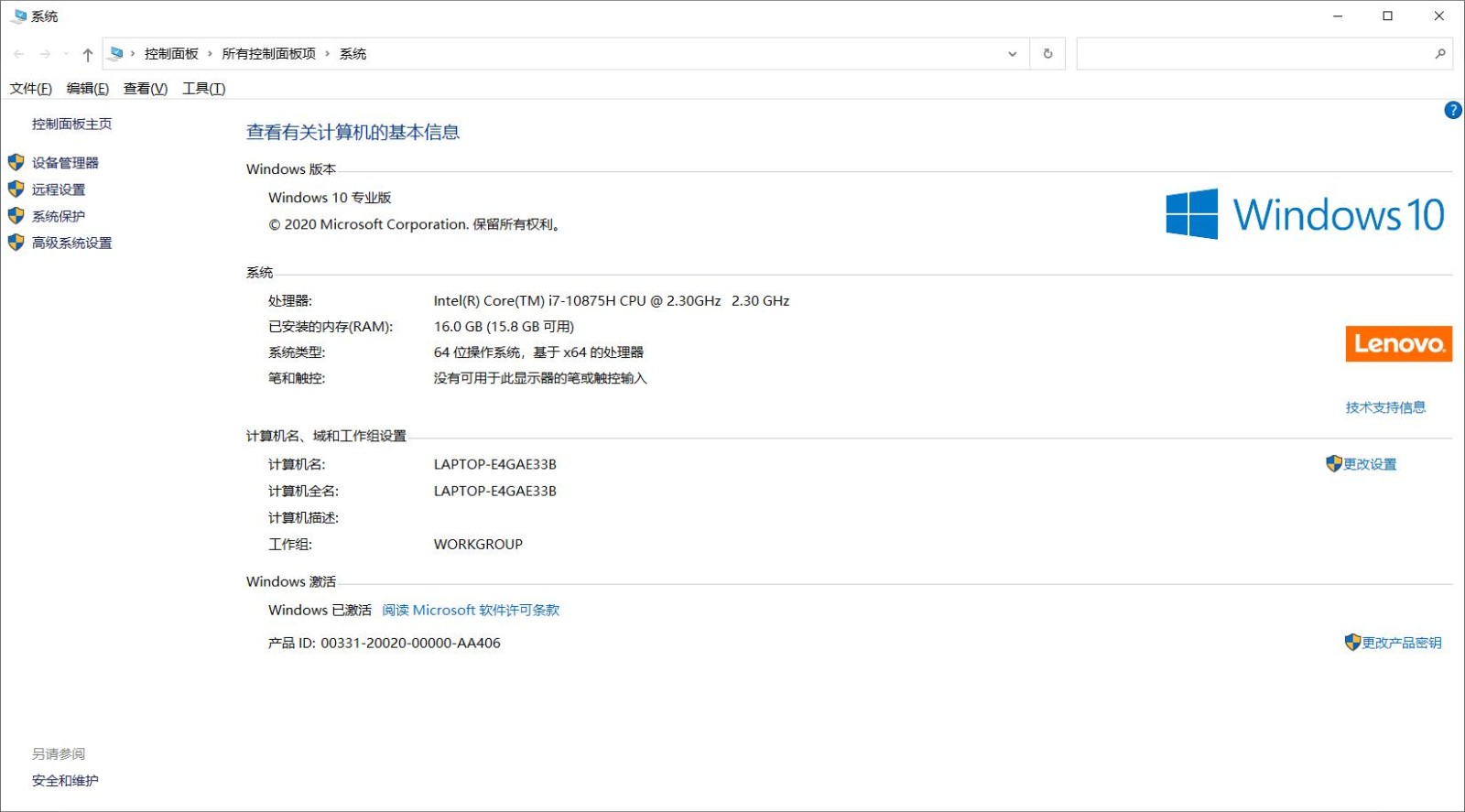This screenshot has width=1465, height=812.
Task: Click 查看有关计算机的基本信息 heading
Action: click(x=353, y=132)
